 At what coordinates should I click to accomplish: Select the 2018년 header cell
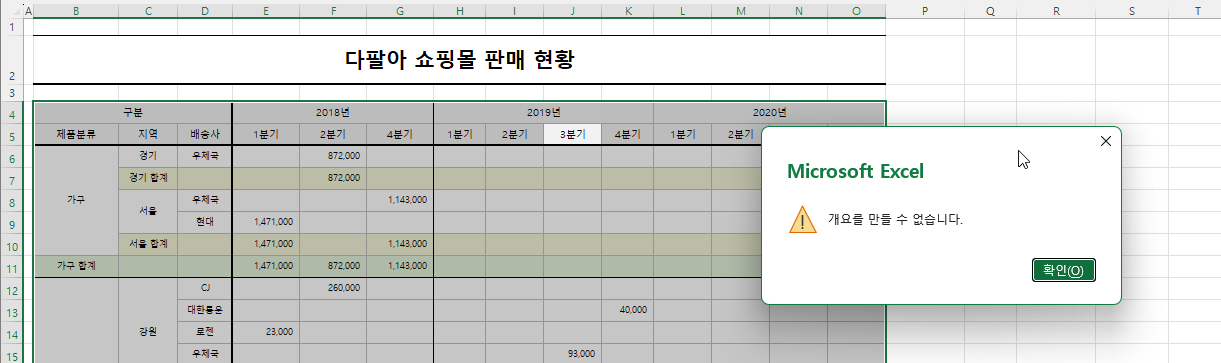pos(333,113)
